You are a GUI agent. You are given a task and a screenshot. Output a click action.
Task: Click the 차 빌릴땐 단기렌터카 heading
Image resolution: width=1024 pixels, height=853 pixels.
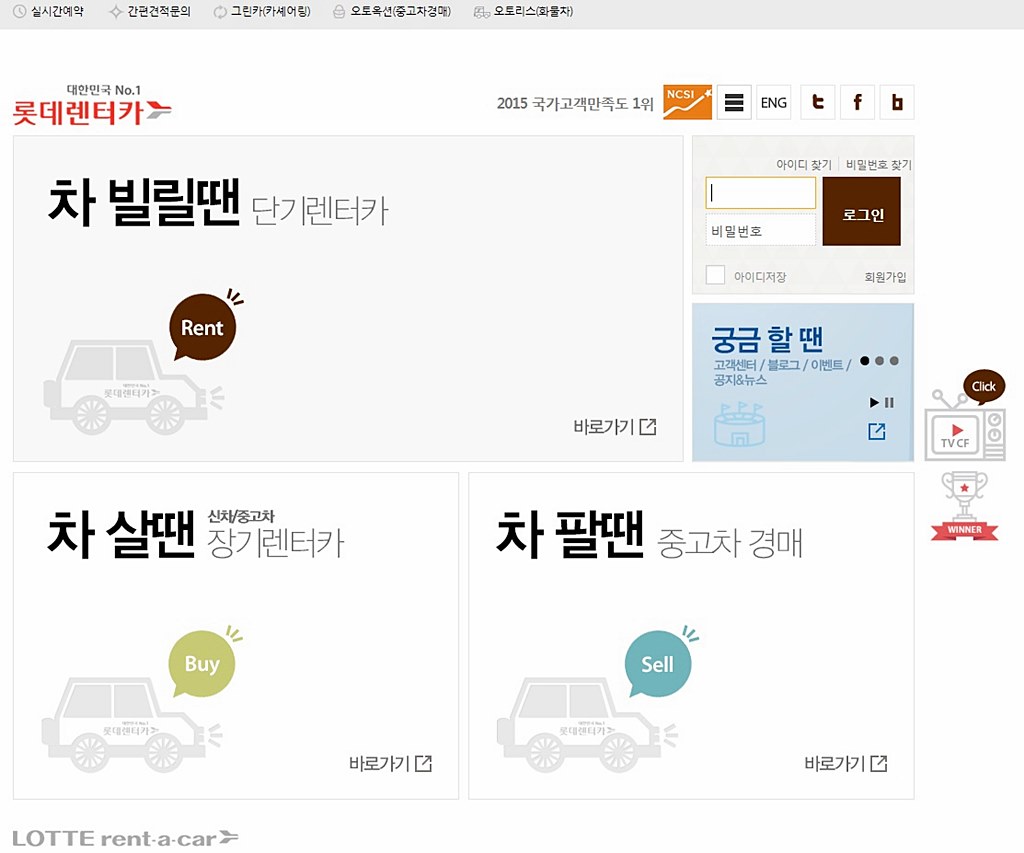[x=218, y=203]
